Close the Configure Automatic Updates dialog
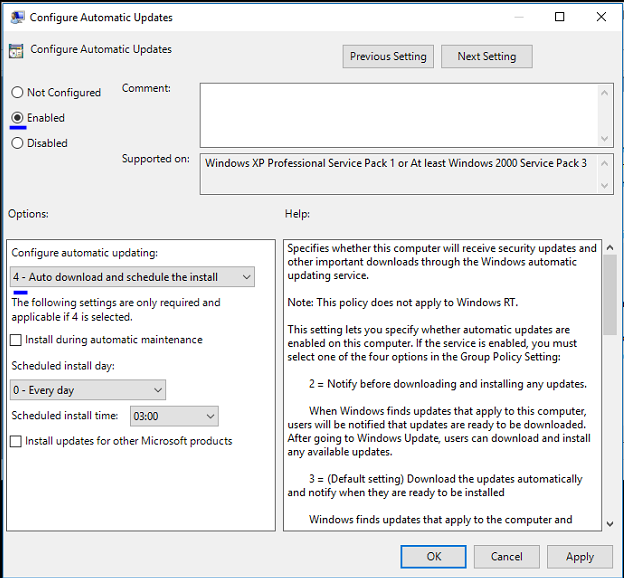 [x=601, y=17]
